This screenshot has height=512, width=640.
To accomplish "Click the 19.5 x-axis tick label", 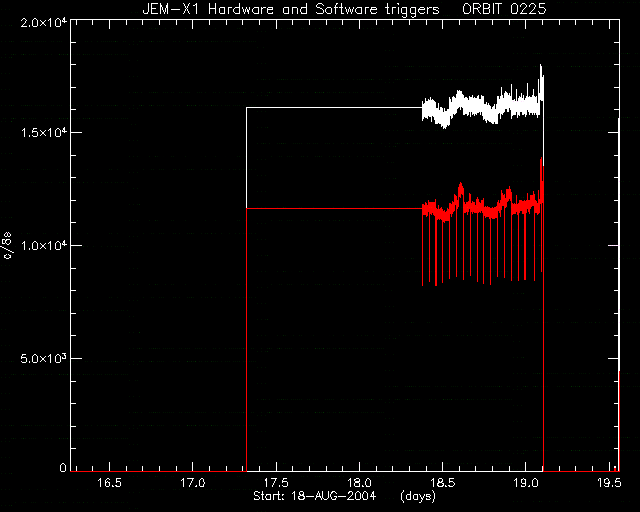I will coord(609,483).
